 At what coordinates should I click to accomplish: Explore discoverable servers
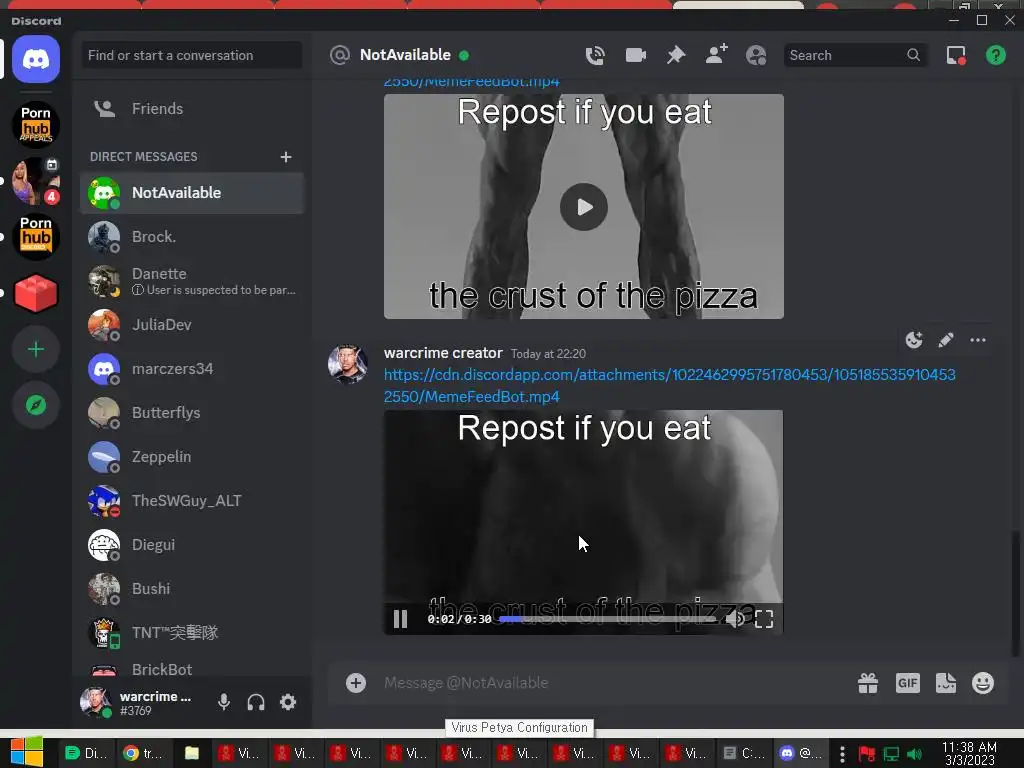pyautogui.click(x=36, y=406)
